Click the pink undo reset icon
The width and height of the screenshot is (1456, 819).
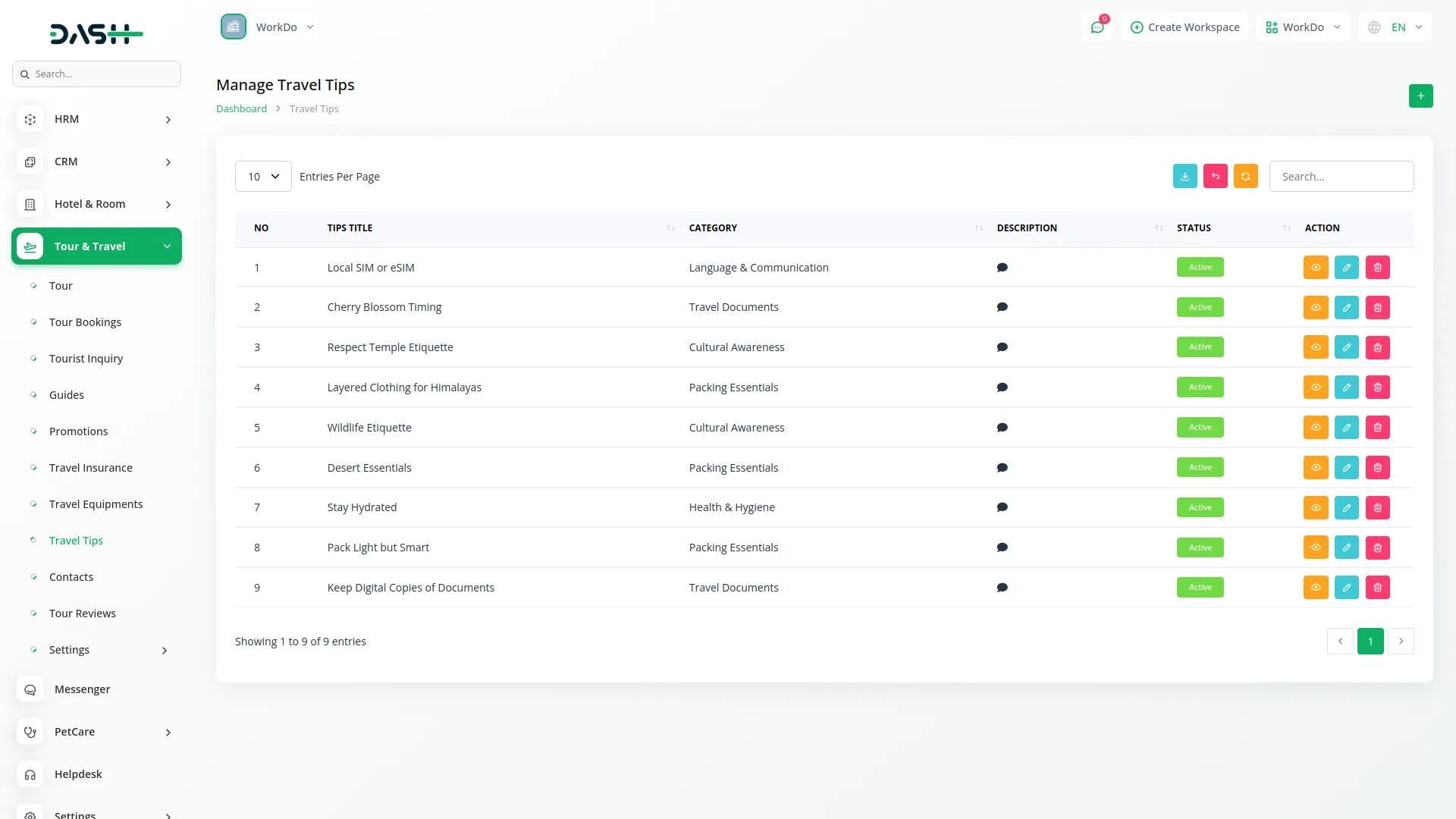tap(1215, 176)
